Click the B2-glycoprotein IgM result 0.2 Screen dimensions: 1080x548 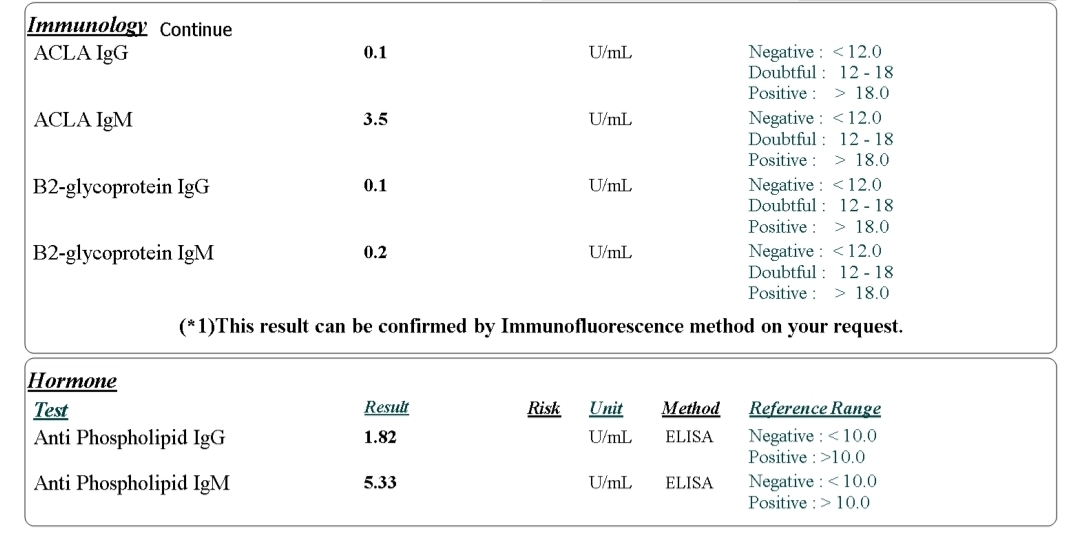[x=375, y=252]
